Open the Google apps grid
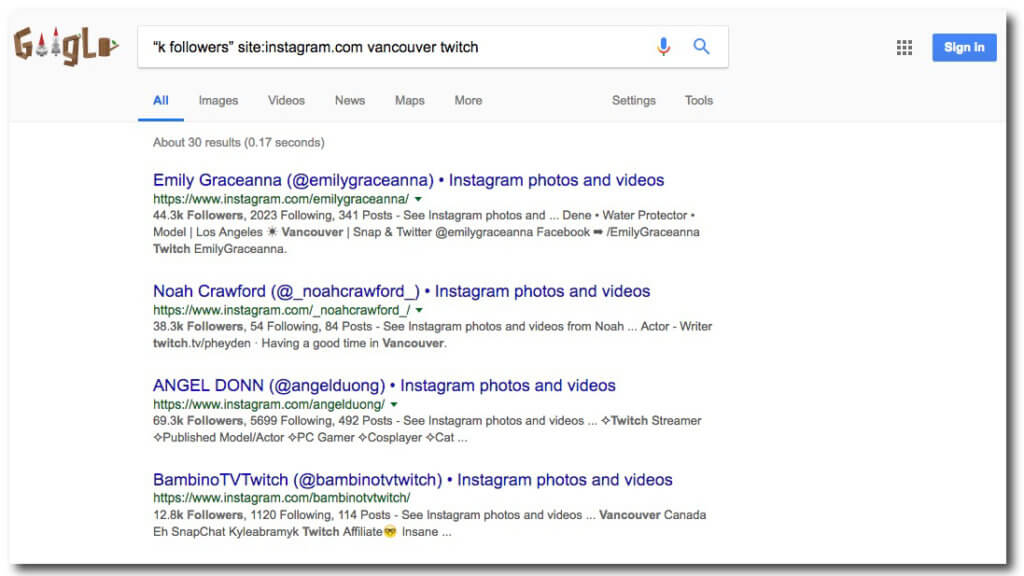Image resolution: width=1024 pixels, height=576 pixels. pyautogui.click(x=903, y=47)
